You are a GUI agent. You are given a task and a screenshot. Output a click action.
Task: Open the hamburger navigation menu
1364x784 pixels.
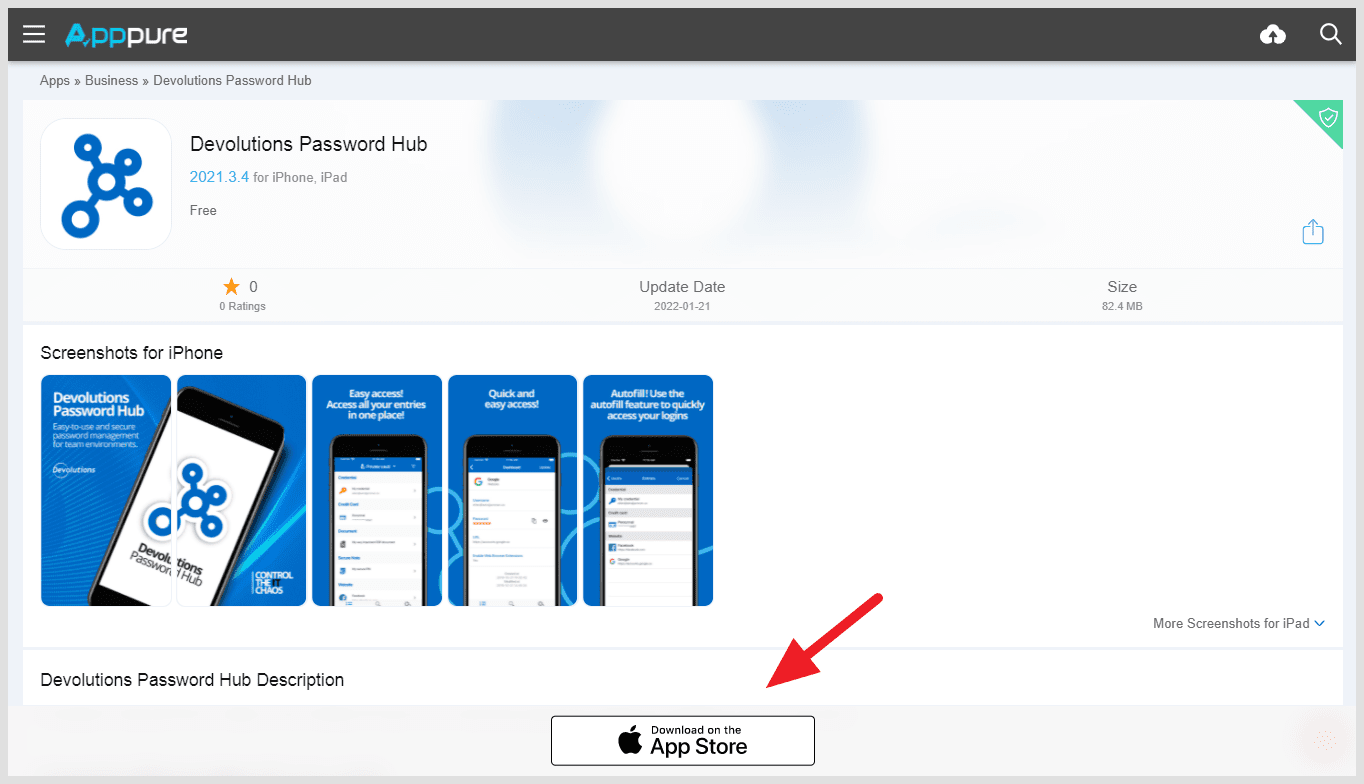(x=34, y=35)
